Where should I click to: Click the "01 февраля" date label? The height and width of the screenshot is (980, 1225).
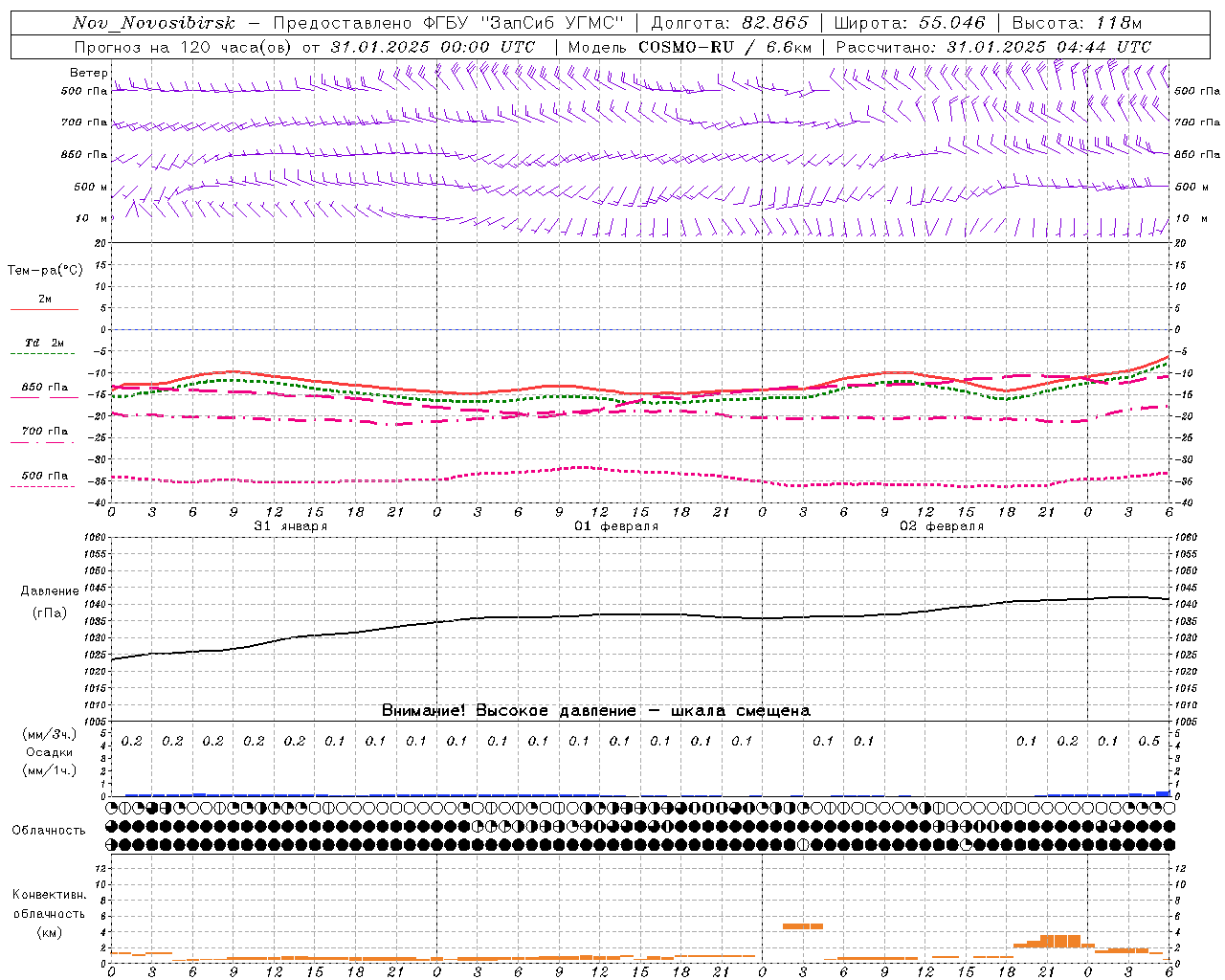coord(616,526)
